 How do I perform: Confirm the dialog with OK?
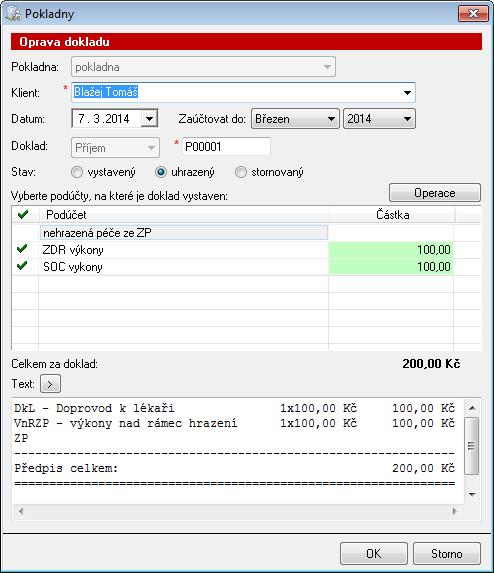coord(374,554)
